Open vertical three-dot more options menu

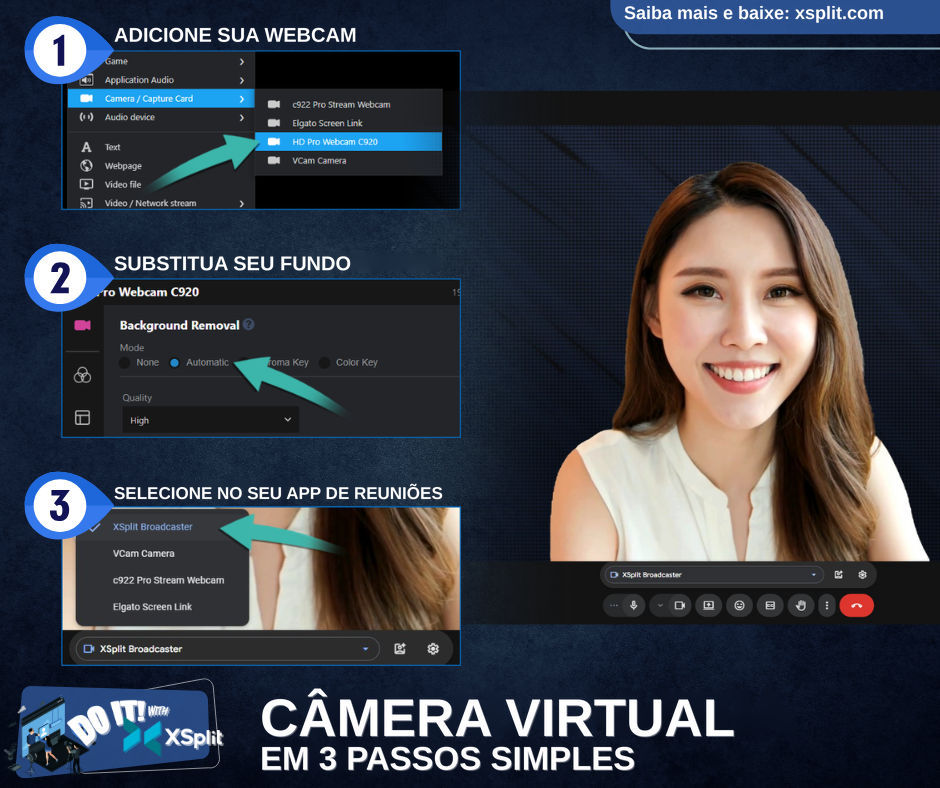827,606
